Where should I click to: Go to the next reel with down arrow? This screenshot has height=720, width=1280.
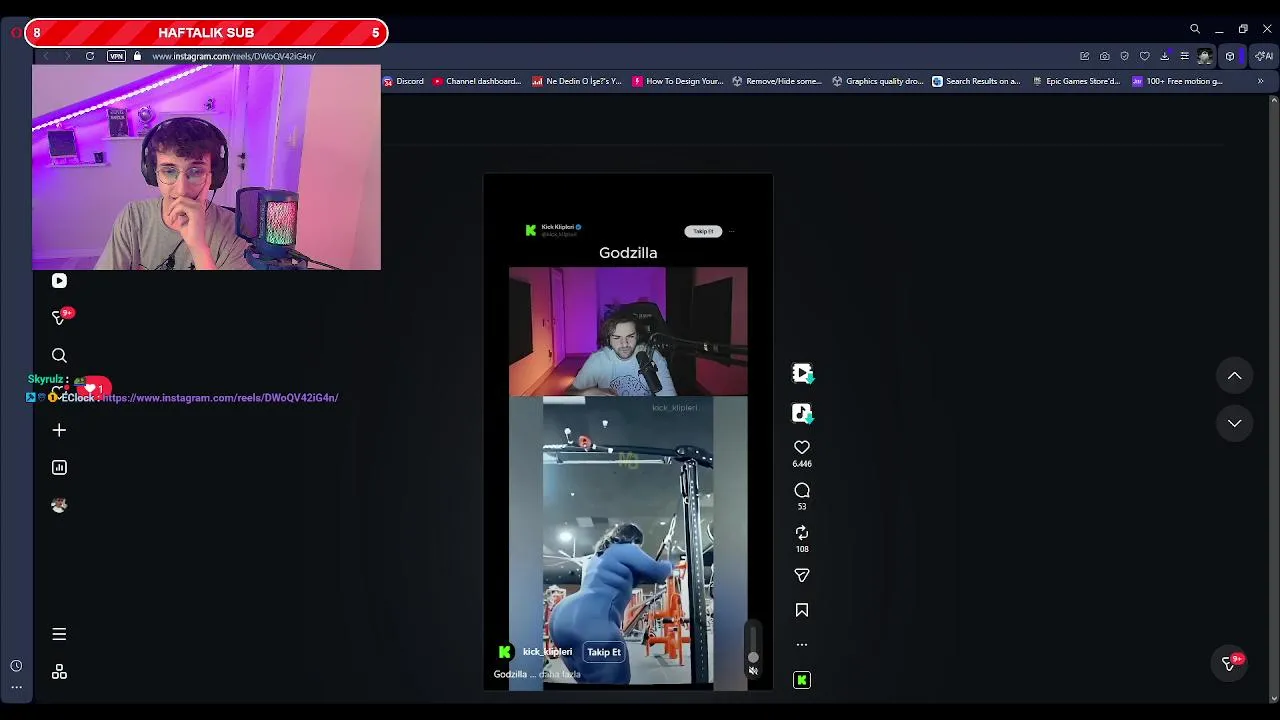coord(1235,423)
